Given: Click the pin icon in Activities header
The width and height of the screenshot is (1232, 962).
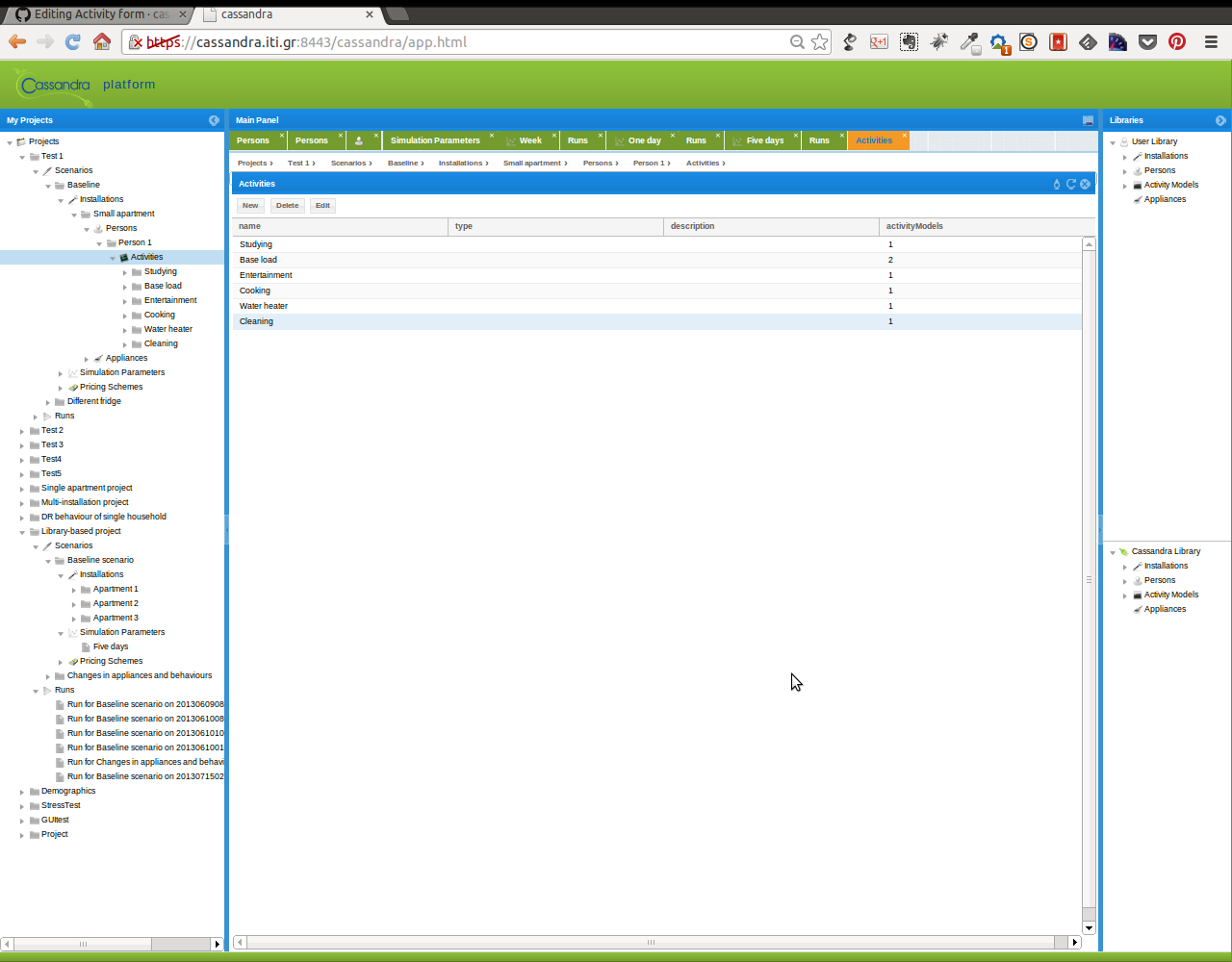Looking at the screenshot, I should [x=1057, y=184].
